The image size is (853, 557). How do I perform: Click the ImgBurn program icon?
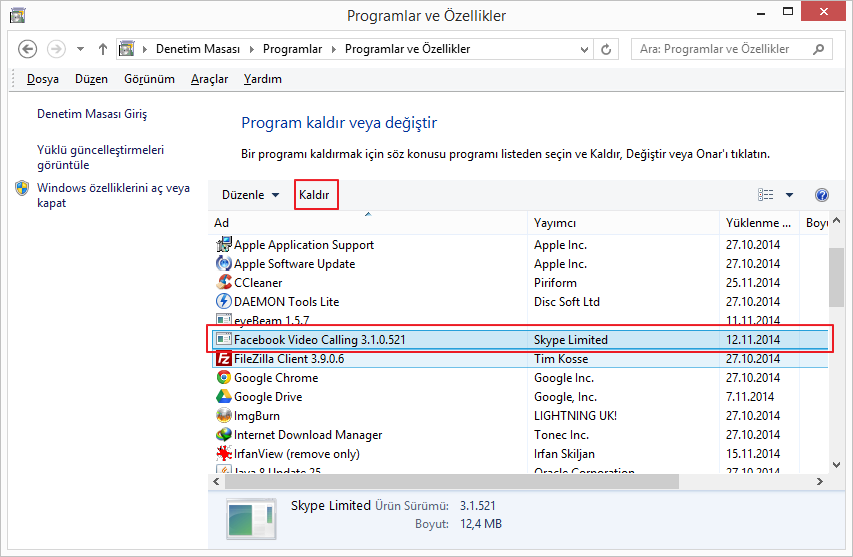click(x=224, y=416)
